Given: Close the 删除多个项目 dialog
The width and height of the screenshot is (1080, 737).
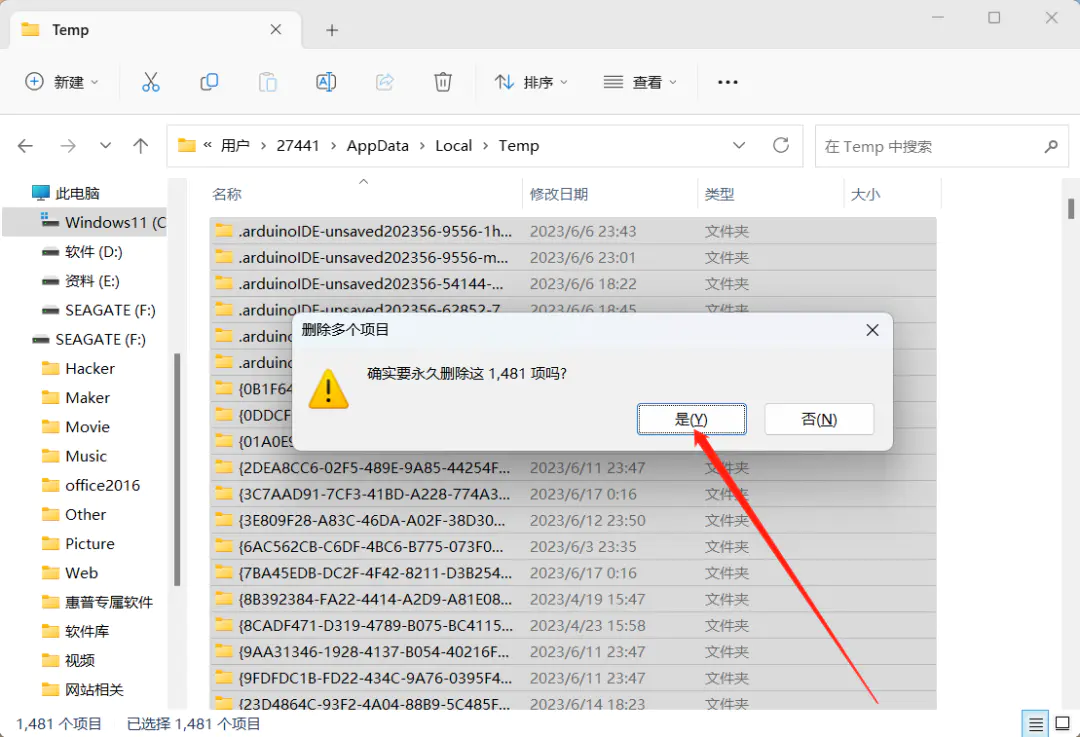Looking at the screenshot, I should [x=872, y=330].
